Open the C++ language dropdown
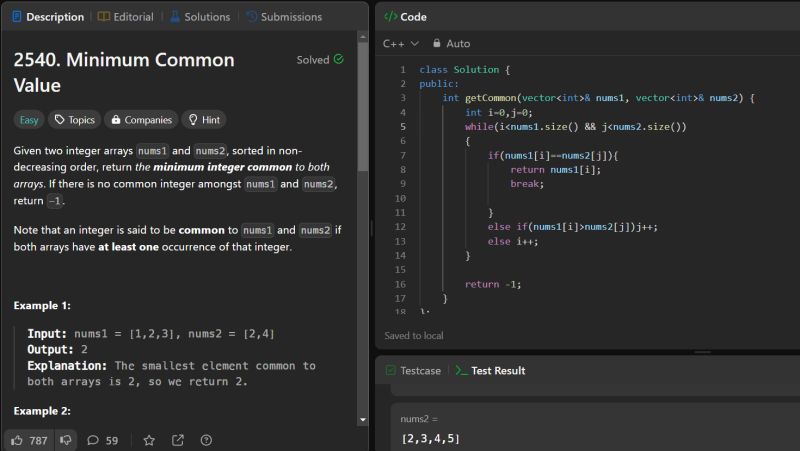 401,43
